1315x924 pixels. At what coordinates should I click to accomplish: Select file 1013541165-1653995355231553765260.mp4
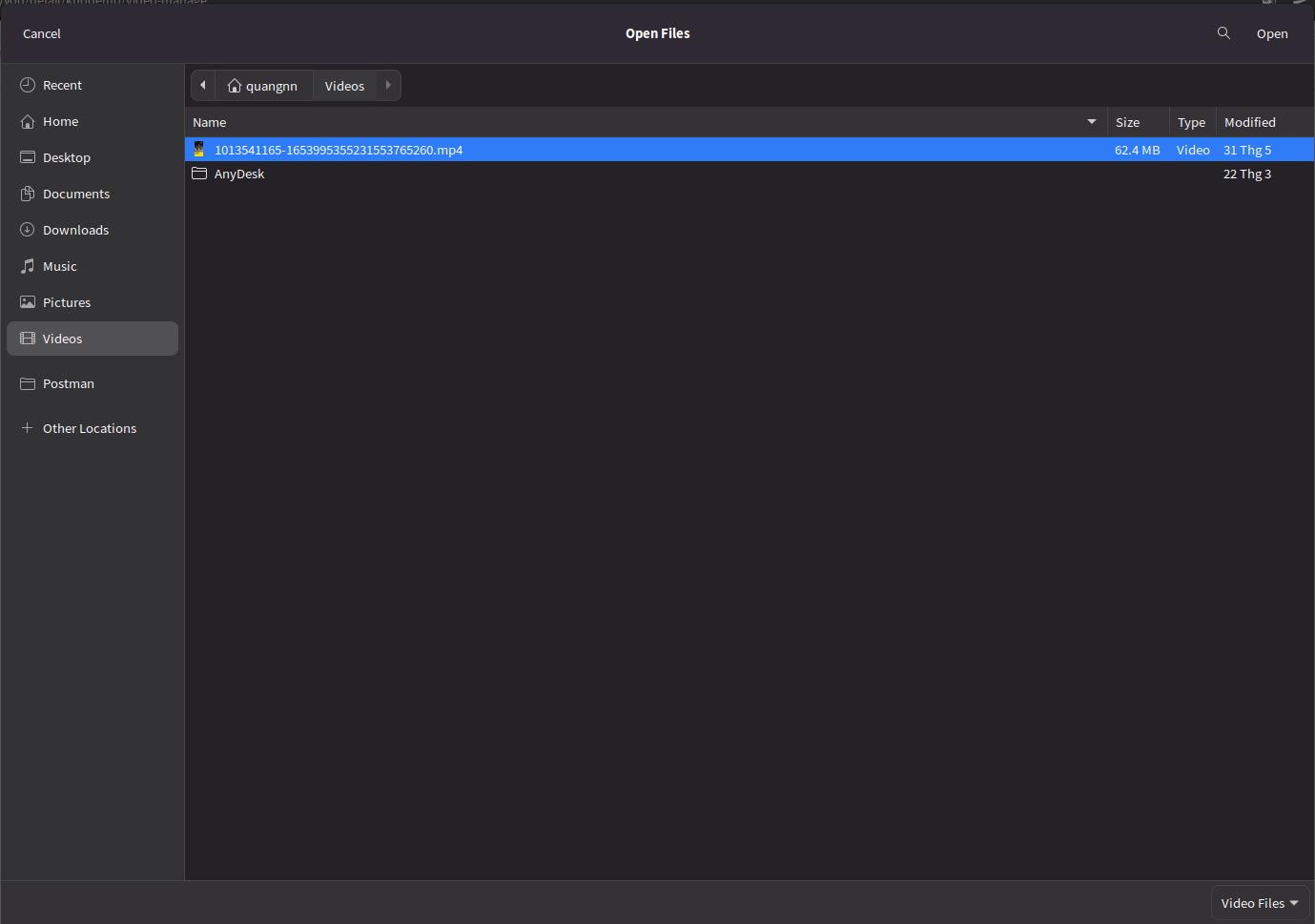tap(339, 150)
